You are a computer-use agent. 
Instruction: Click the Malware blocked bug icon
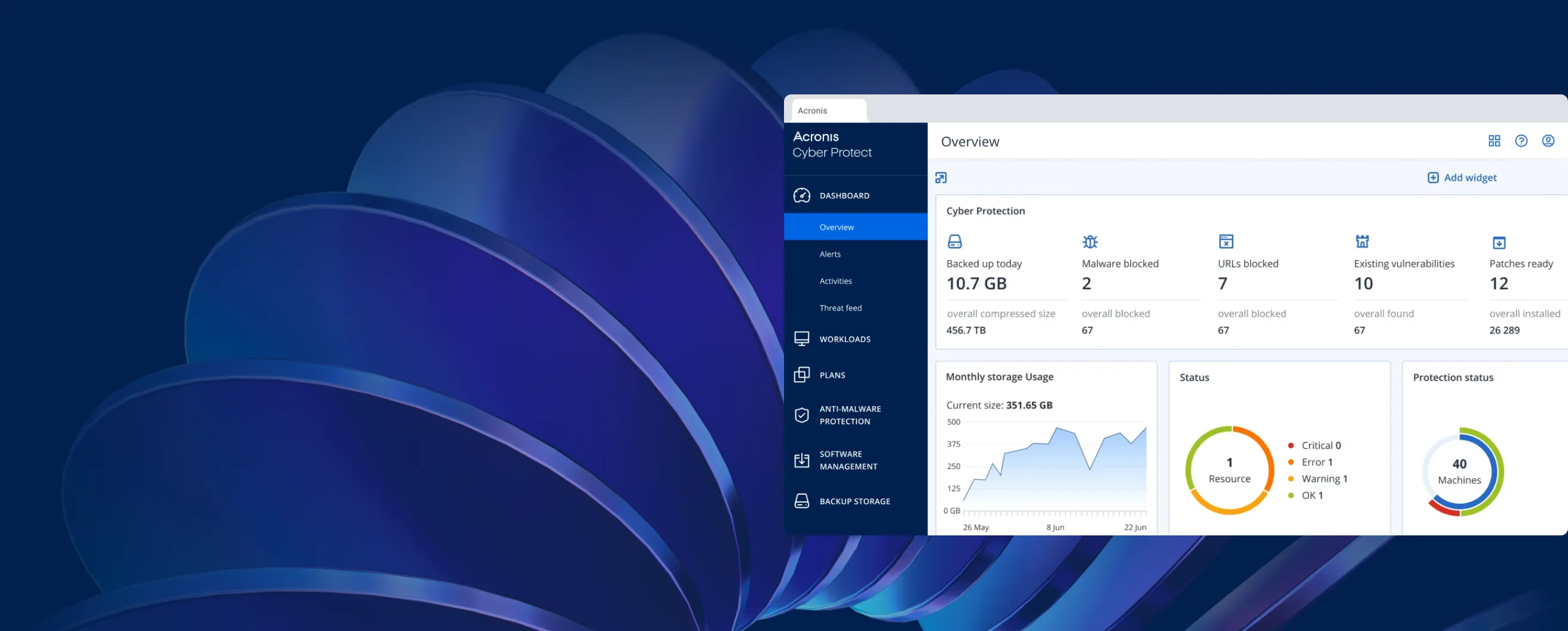tap(1089, 241)
